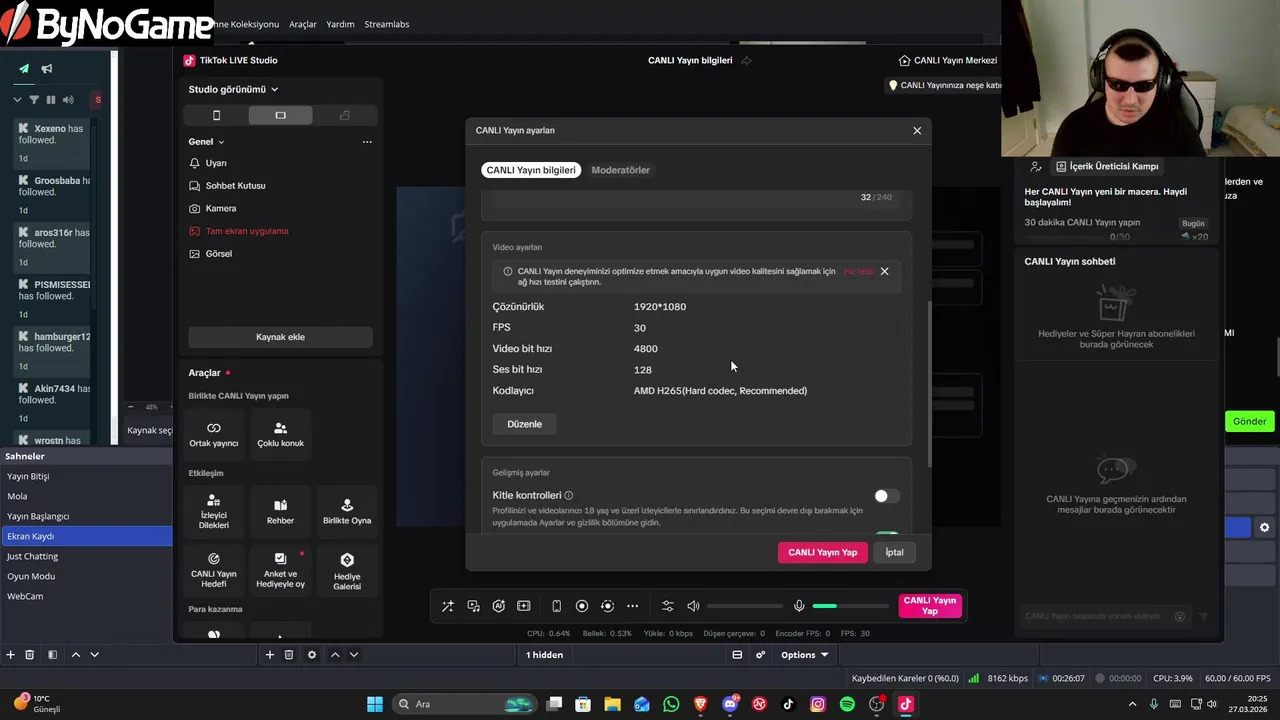Open the Araçlar menu
Screen dimensions: 1280x720
click(303, 24)
